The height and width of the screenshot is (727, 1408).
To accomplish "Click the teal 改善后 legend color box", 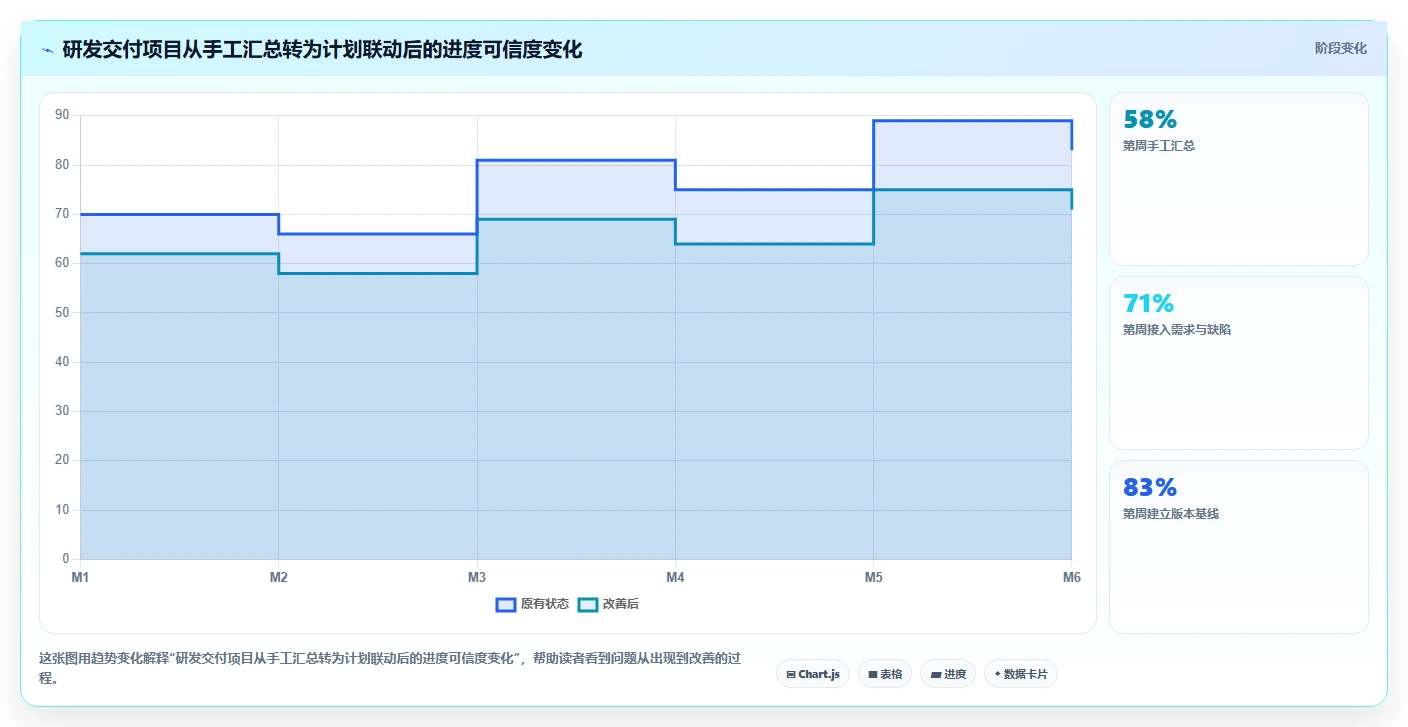I will pyautogui.click(x=588, y=604).
